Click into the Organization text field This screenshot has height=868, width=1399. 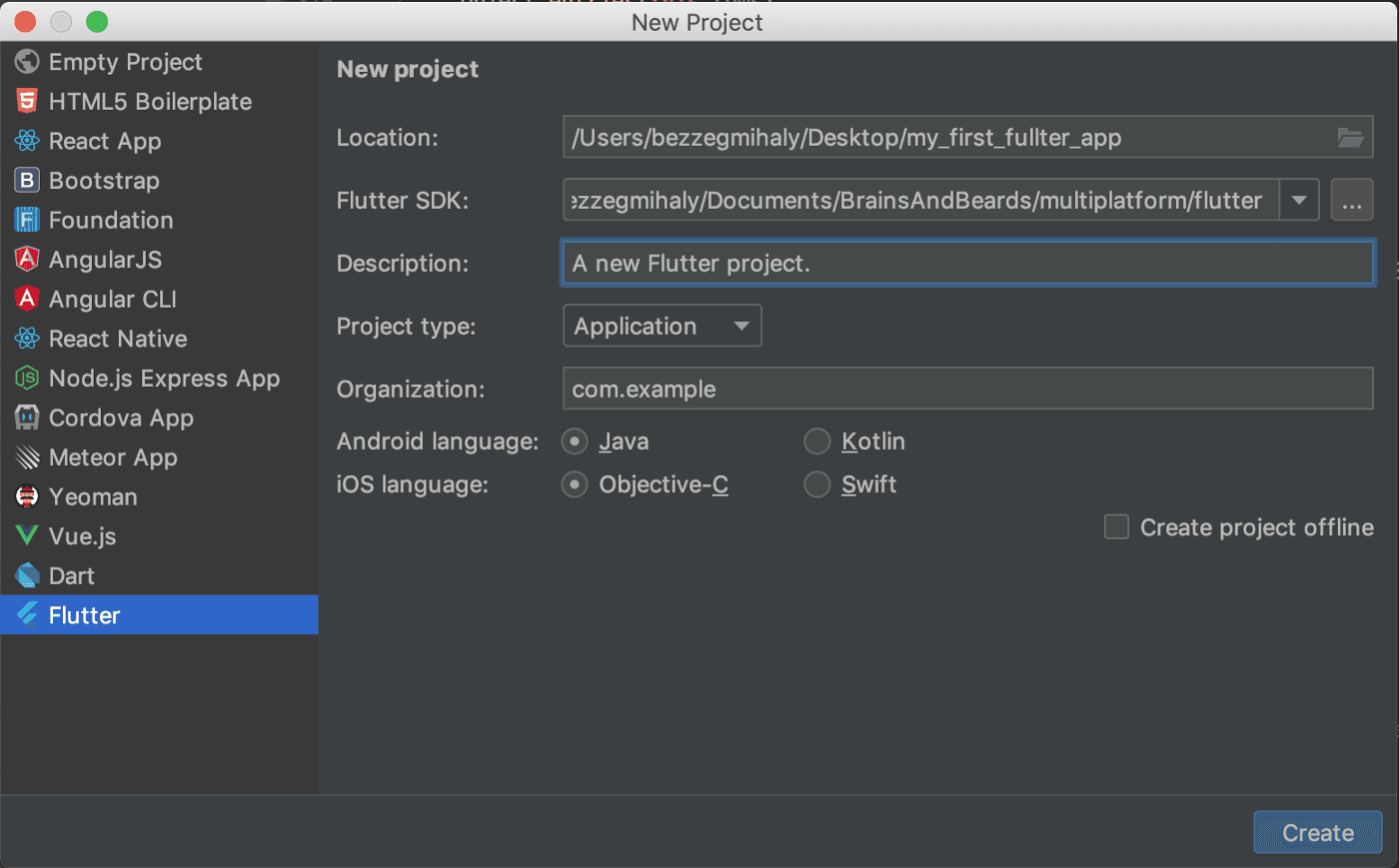click(x=967, y=390)
